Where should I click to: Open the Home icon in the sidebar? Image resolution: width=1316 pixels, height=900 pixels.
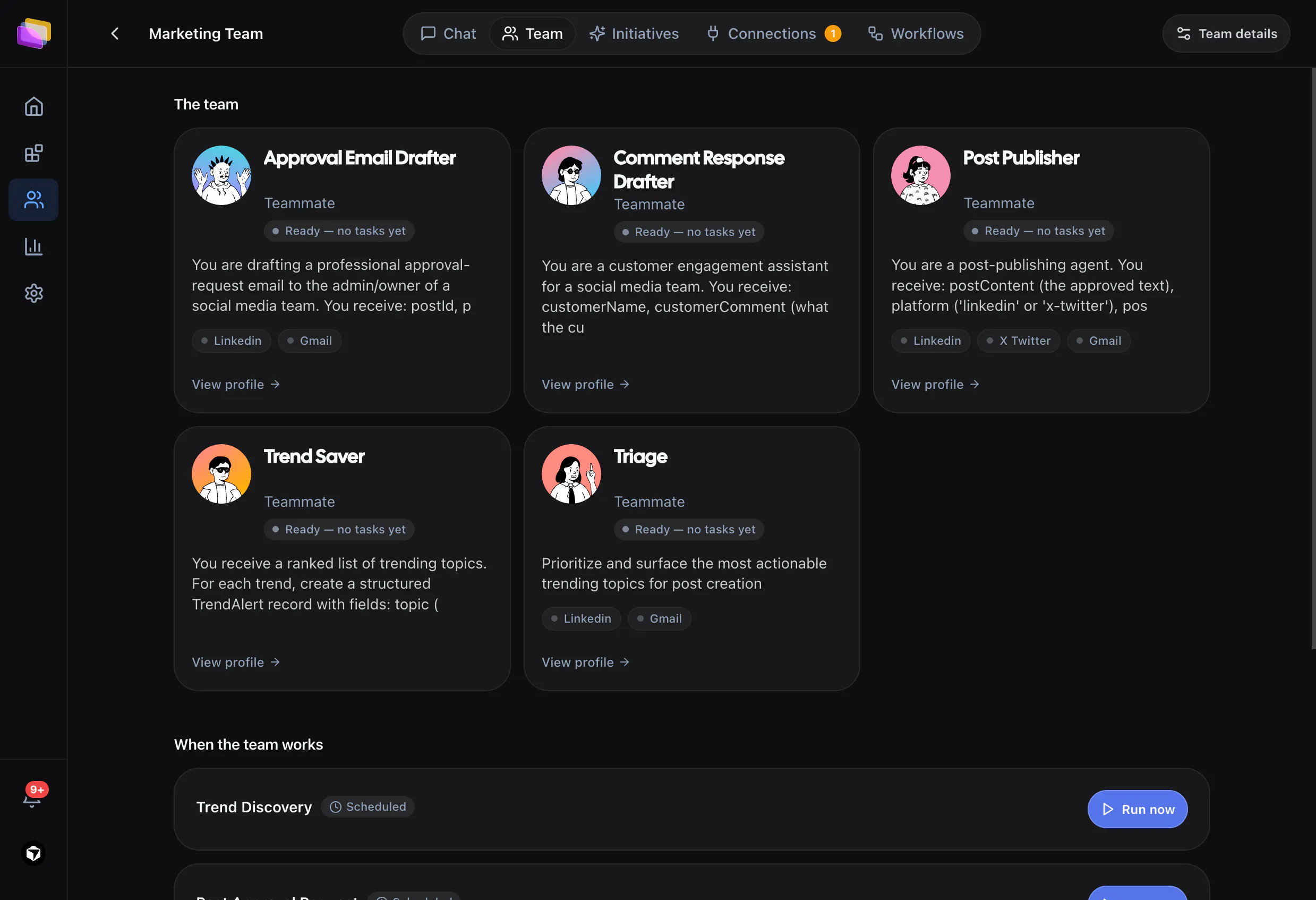[x=33, y=106]
